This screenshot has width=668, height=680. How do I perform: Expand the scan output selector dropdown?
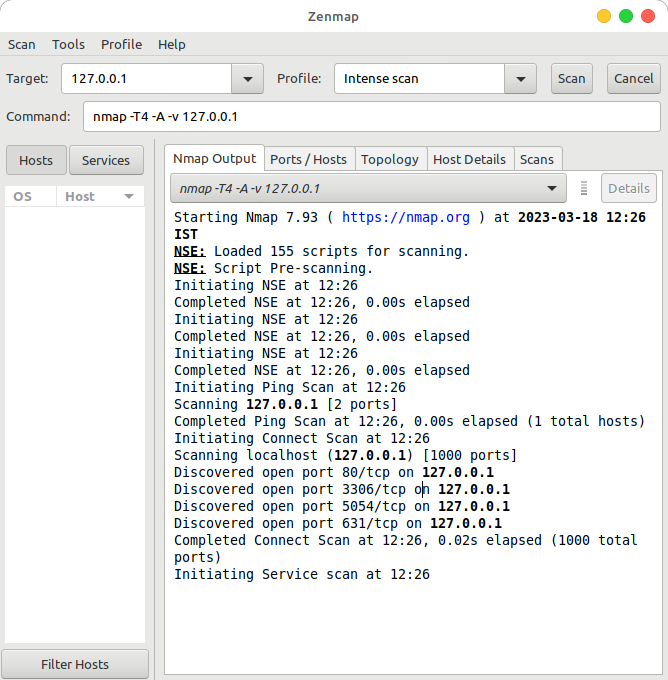pyautogui.click(x=551, y=188)
